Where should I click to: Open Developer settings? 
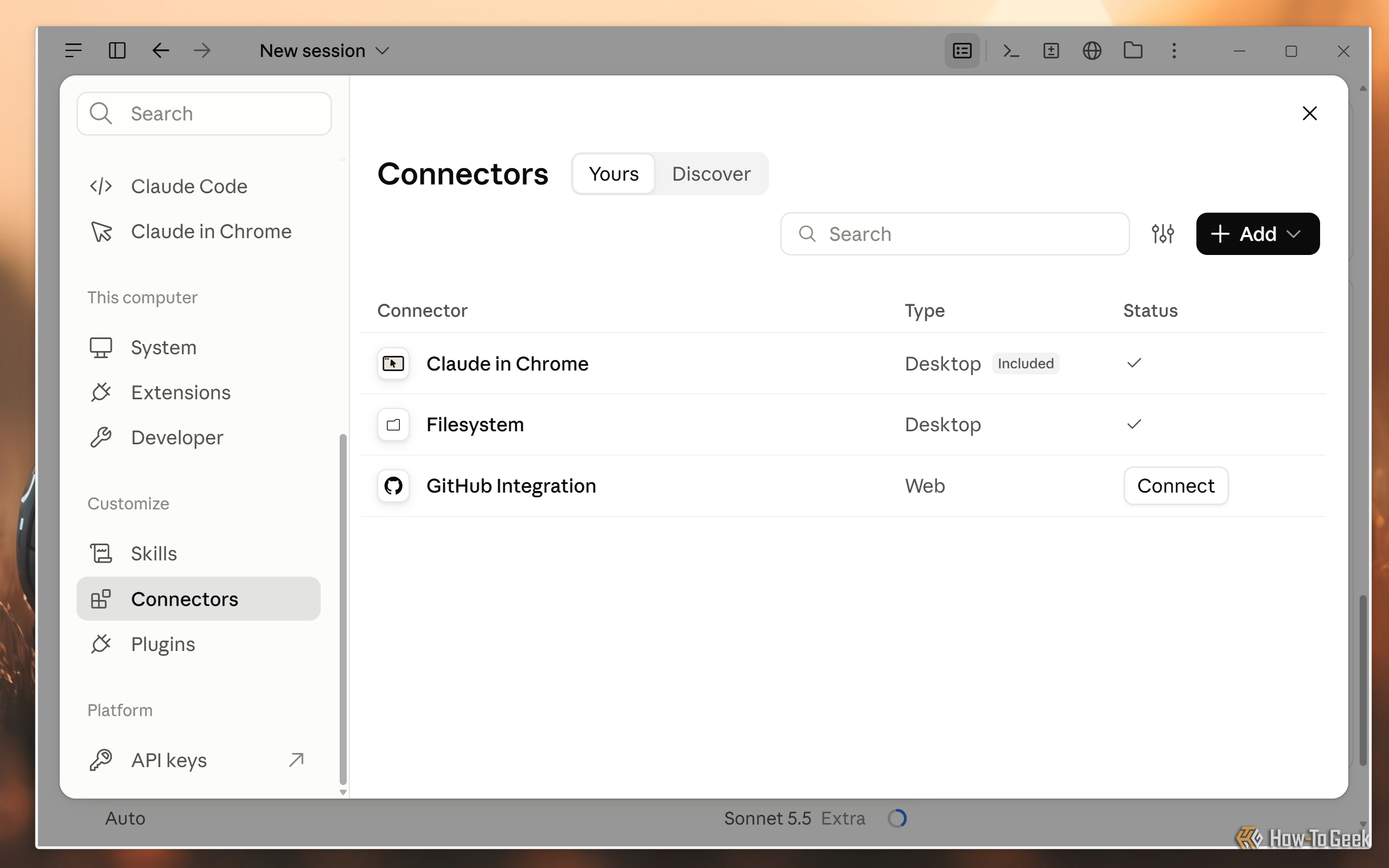point(198,437)
